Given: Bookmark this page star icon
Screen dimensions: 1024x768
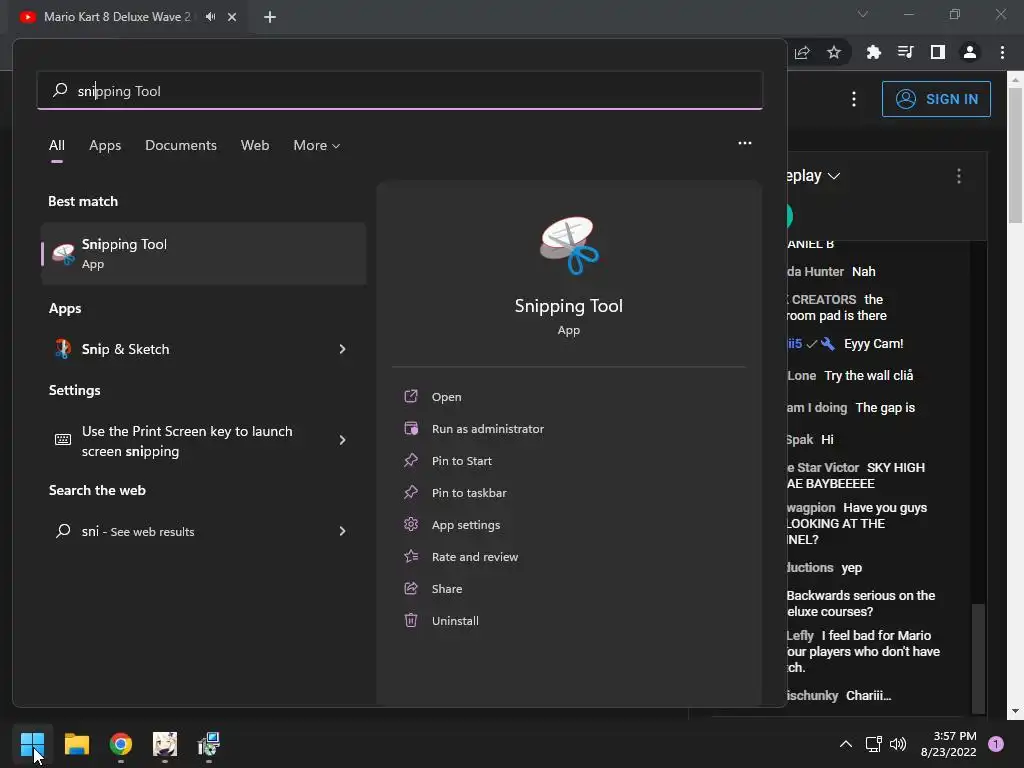Looking at the screenshot, I should 834,52.
